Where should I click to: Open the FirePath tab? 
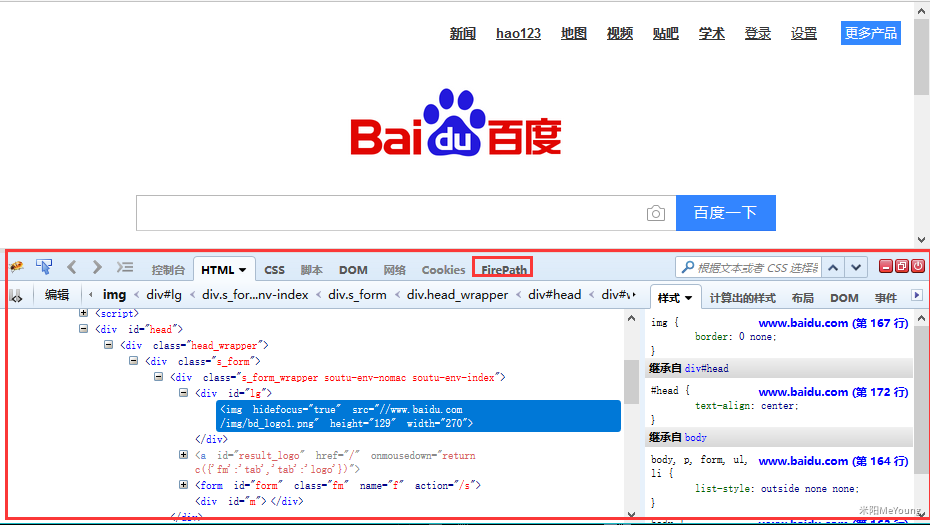click(504, 270)
